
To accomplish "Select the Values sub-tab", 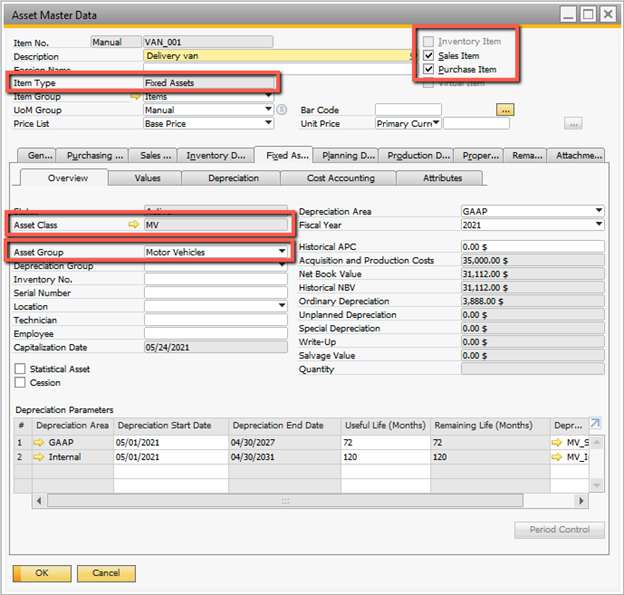I will (x=145, y=178).
